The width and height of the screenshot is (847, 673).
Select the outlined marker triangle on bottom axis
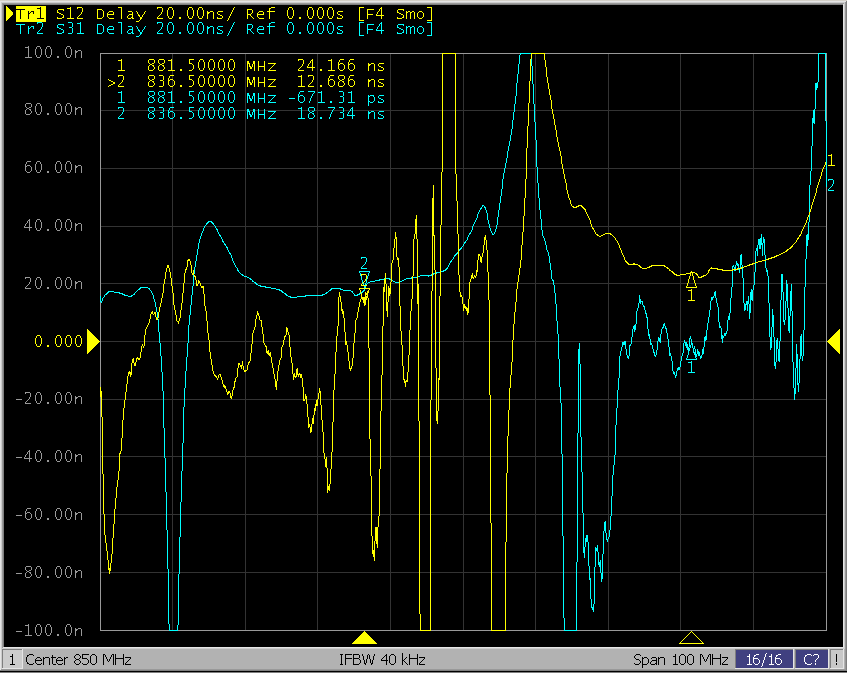pos(690,638)
